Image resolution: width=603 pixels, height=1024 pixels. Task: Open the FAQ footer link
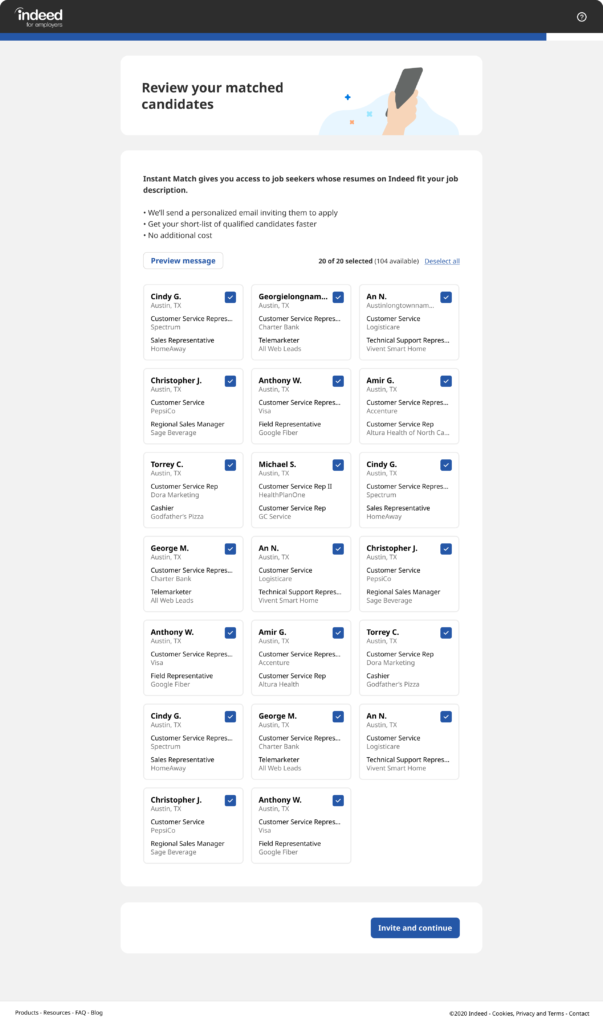tap(80, 1013)
